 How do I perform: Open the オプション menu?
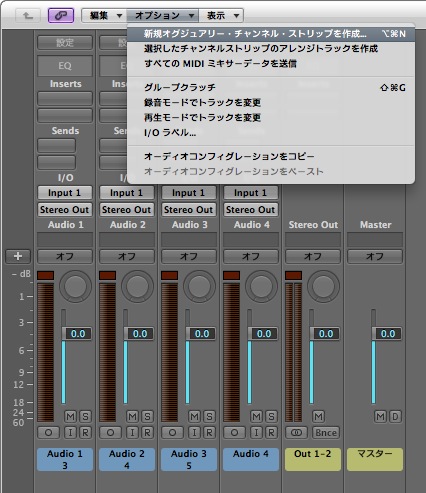[163, 16]
